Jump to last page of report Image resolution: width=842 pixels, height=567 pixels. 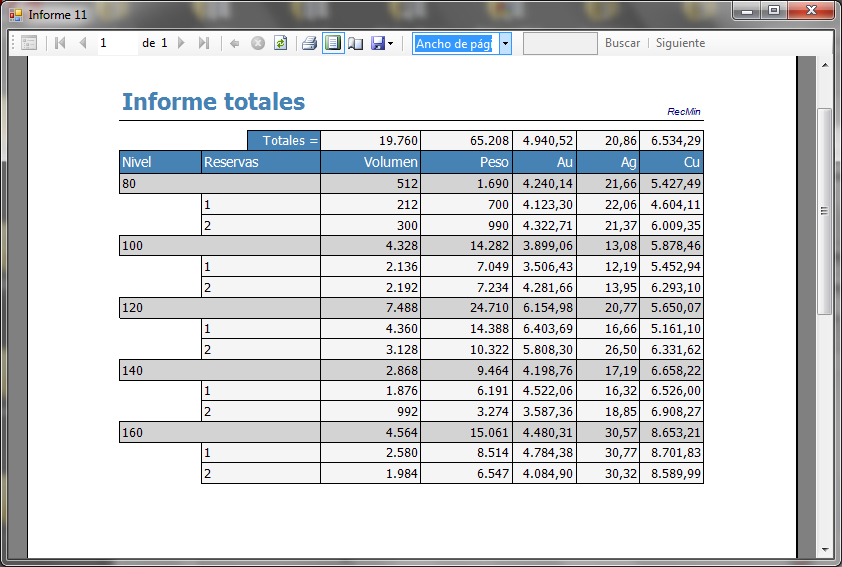[x=204, y=43]
